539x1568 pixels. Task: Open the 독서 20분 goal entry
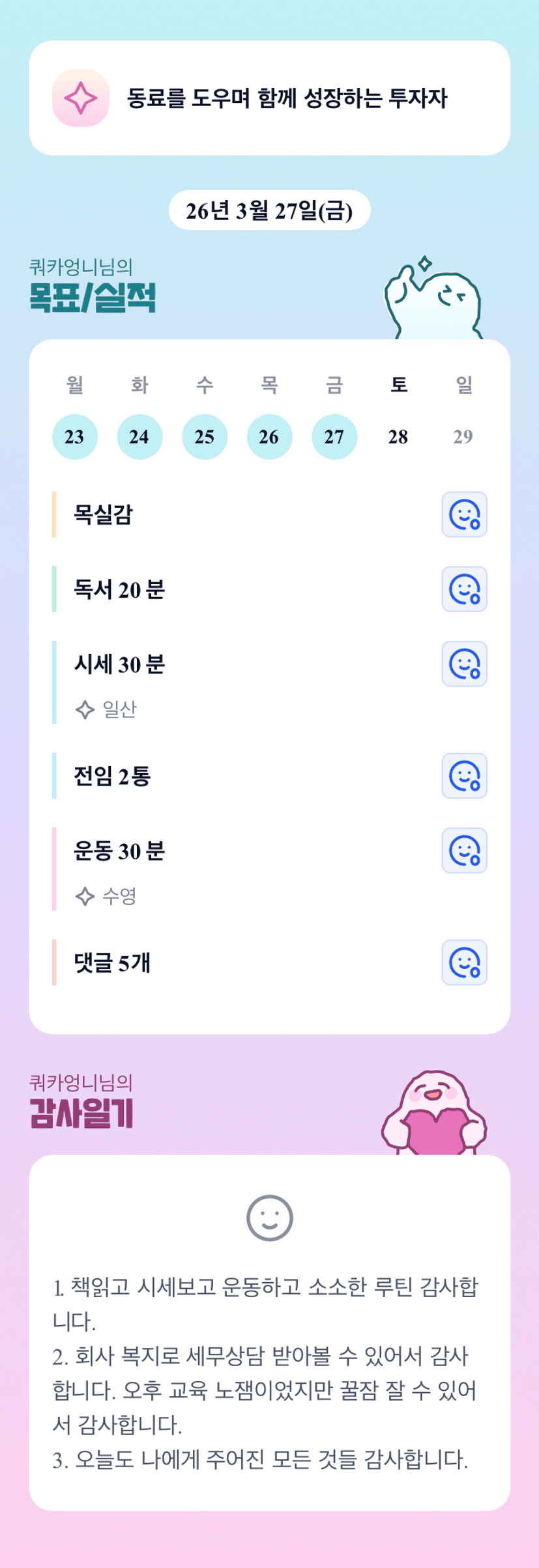[119, 589]
